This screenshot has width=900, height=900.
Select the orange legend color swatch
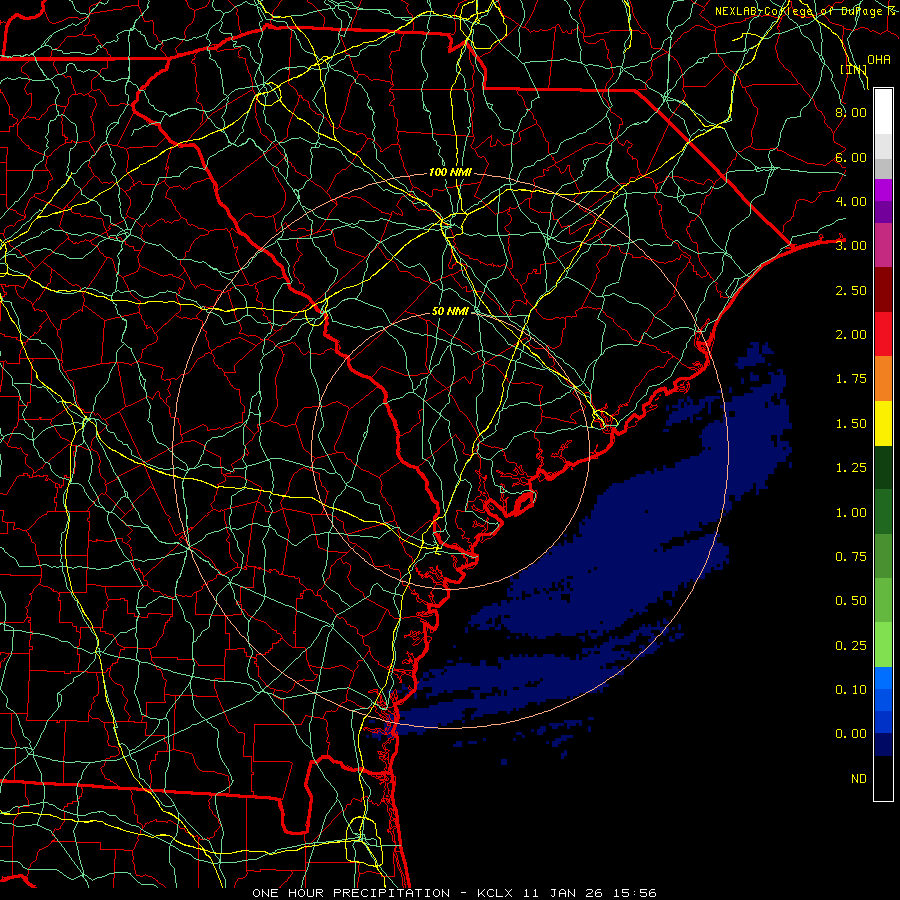click(883, 379)
